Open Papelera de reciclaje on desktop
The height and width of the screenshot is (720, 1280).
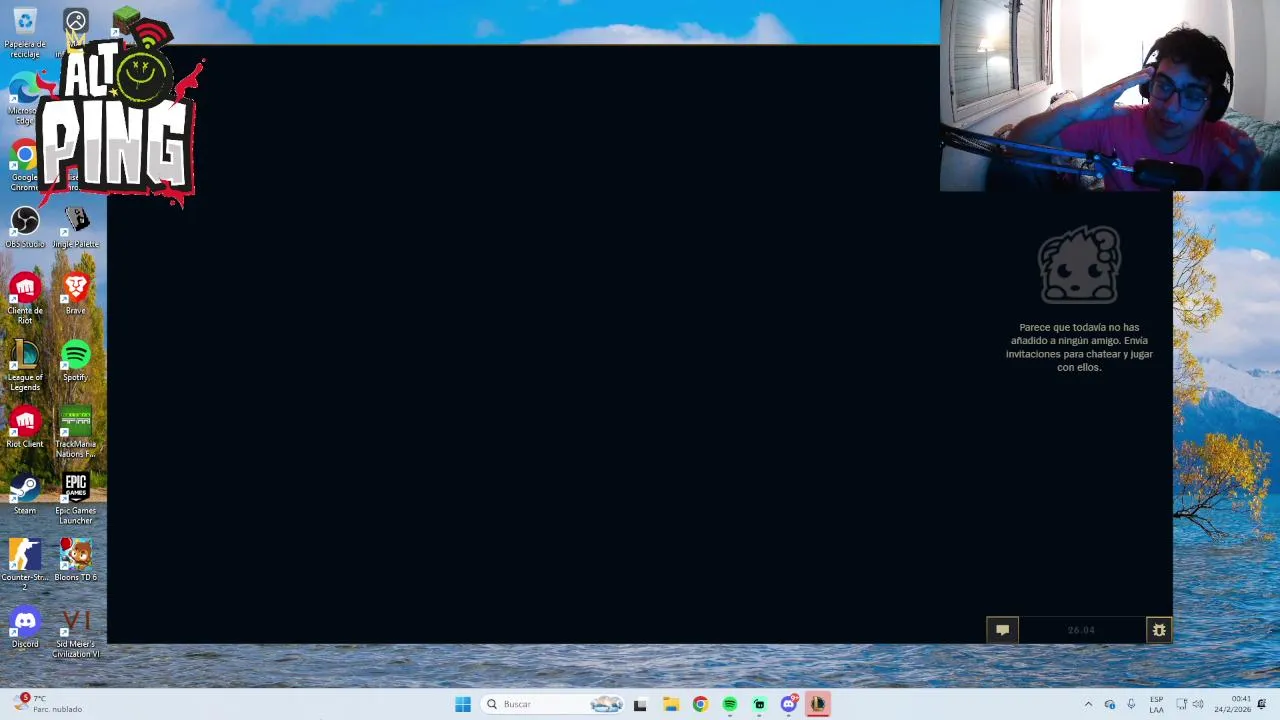pos(24,32)
